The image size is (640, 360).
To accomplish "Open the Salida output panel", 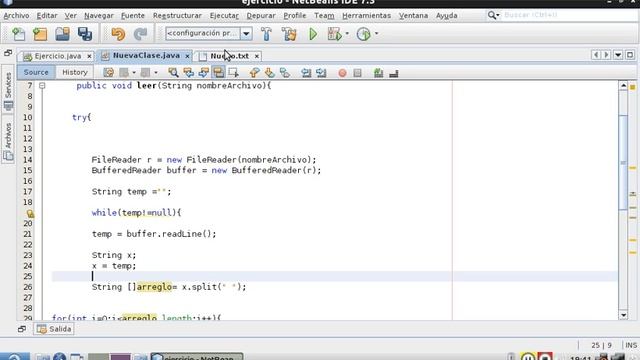I will [54, 329].
